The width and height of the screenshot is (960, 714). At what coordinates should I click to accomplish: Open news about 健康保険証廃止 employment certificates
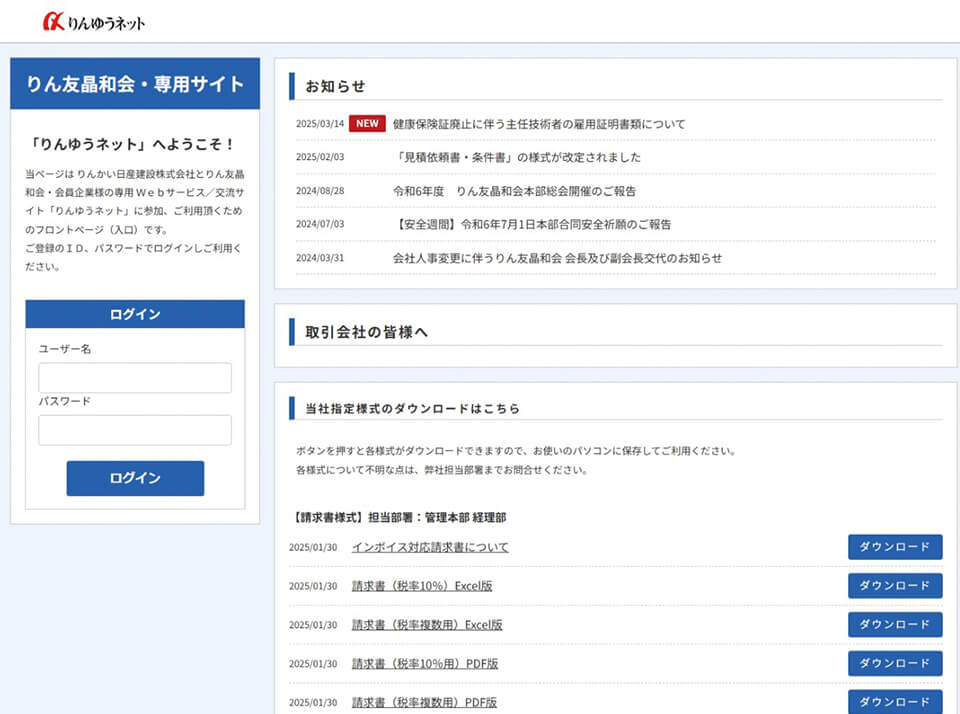point(539,124)
